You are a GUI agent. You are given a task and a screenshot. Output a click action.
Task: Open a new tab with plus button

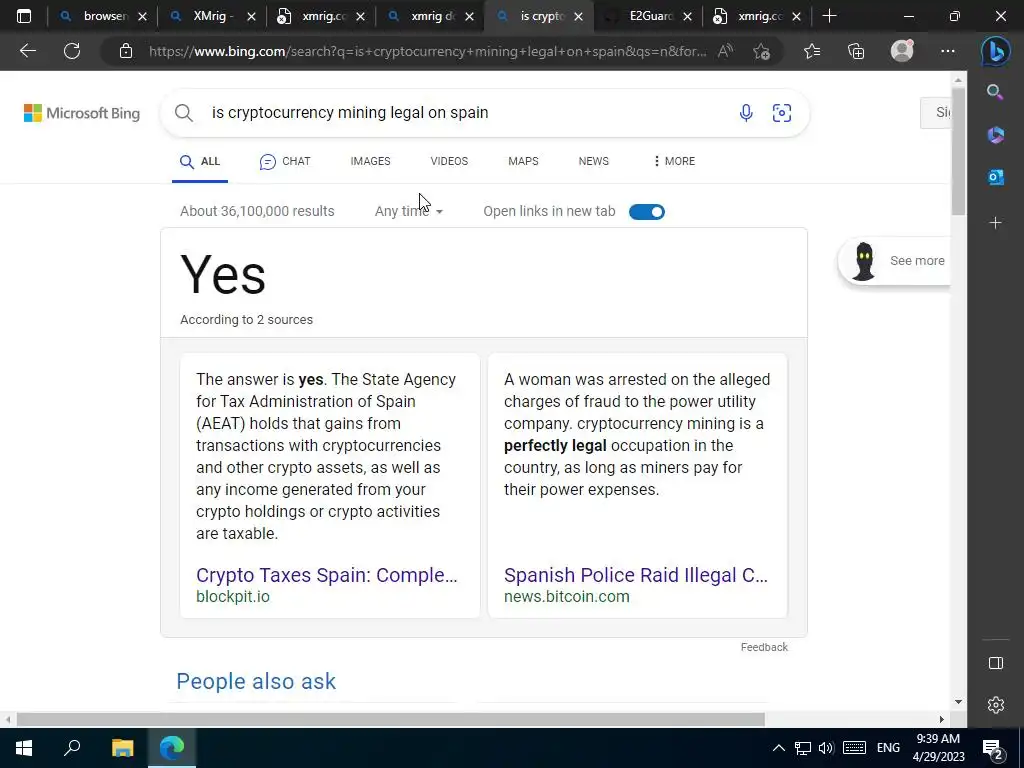(x=829, y=16)
